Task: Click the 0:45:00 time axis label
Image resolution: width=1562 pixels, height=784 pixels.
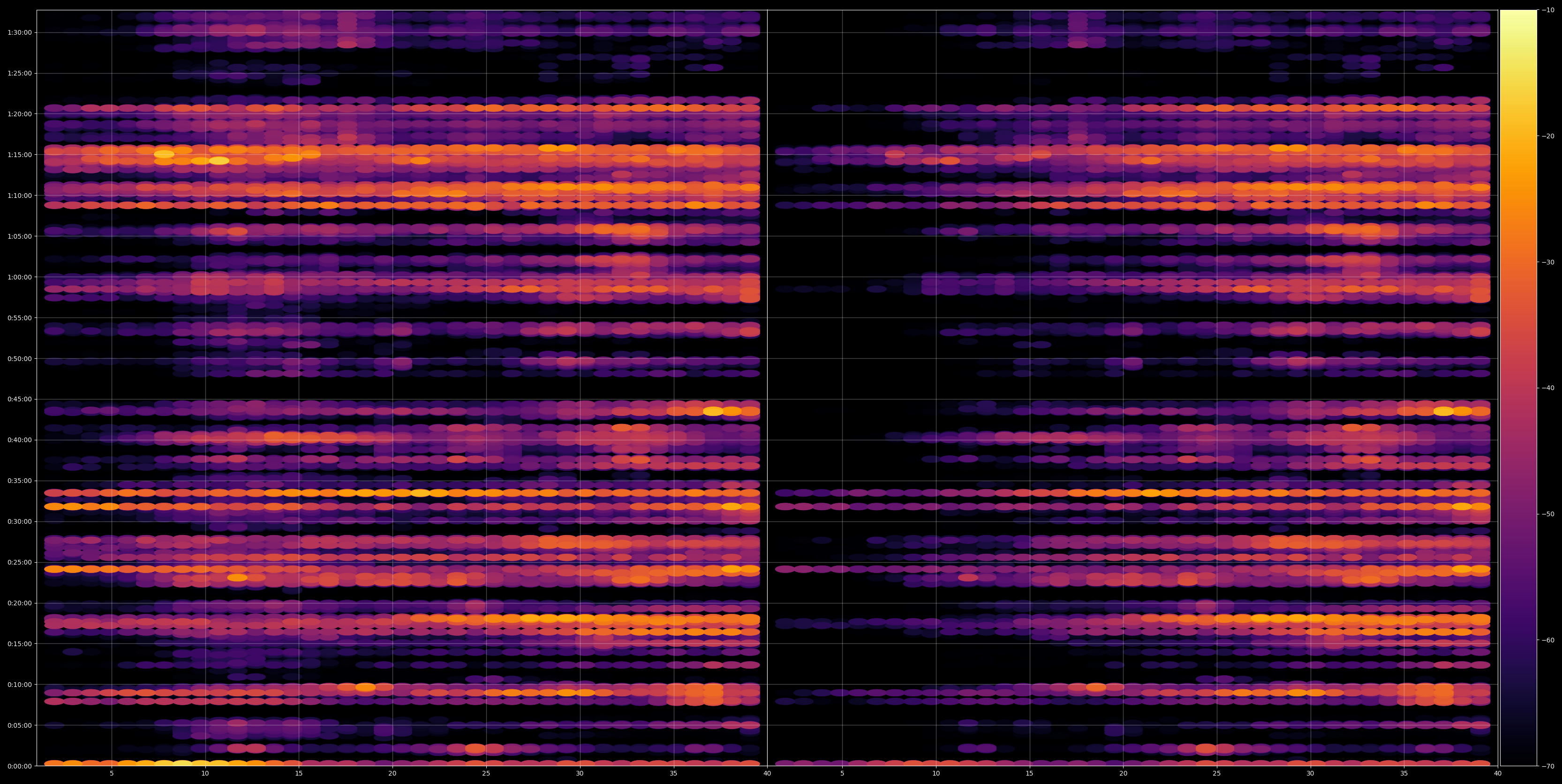Action: coord(19,399)
